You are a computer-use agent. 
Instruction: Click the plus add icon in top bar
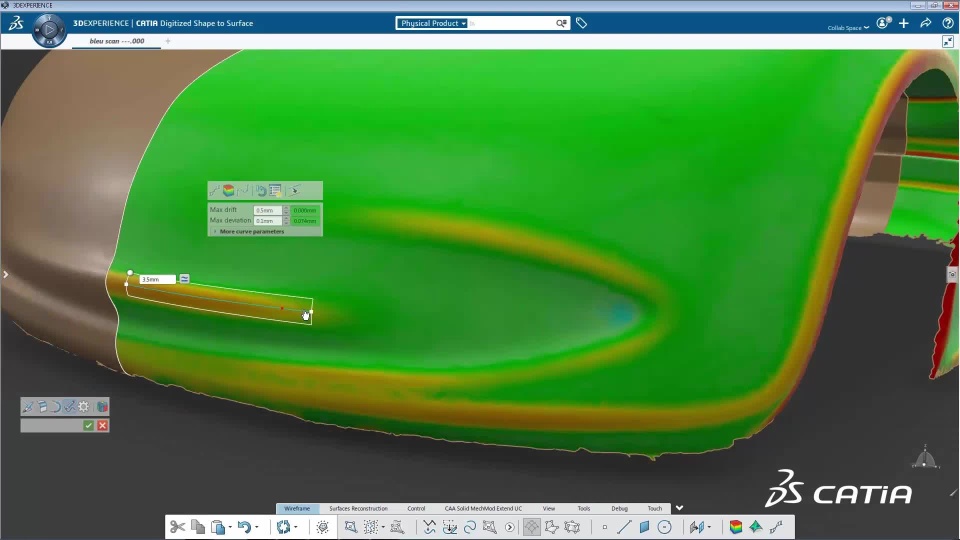click(x=904, y=23)
